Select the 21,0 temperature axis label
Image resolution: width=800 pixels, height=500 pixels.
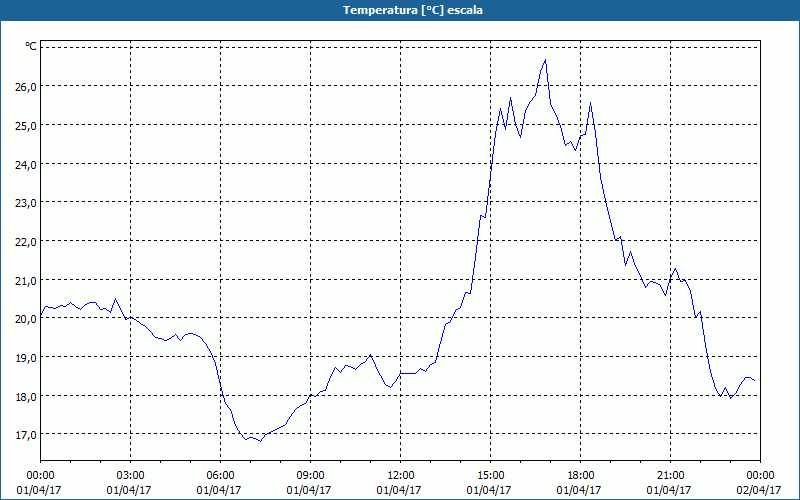click(x=27, y=280)
